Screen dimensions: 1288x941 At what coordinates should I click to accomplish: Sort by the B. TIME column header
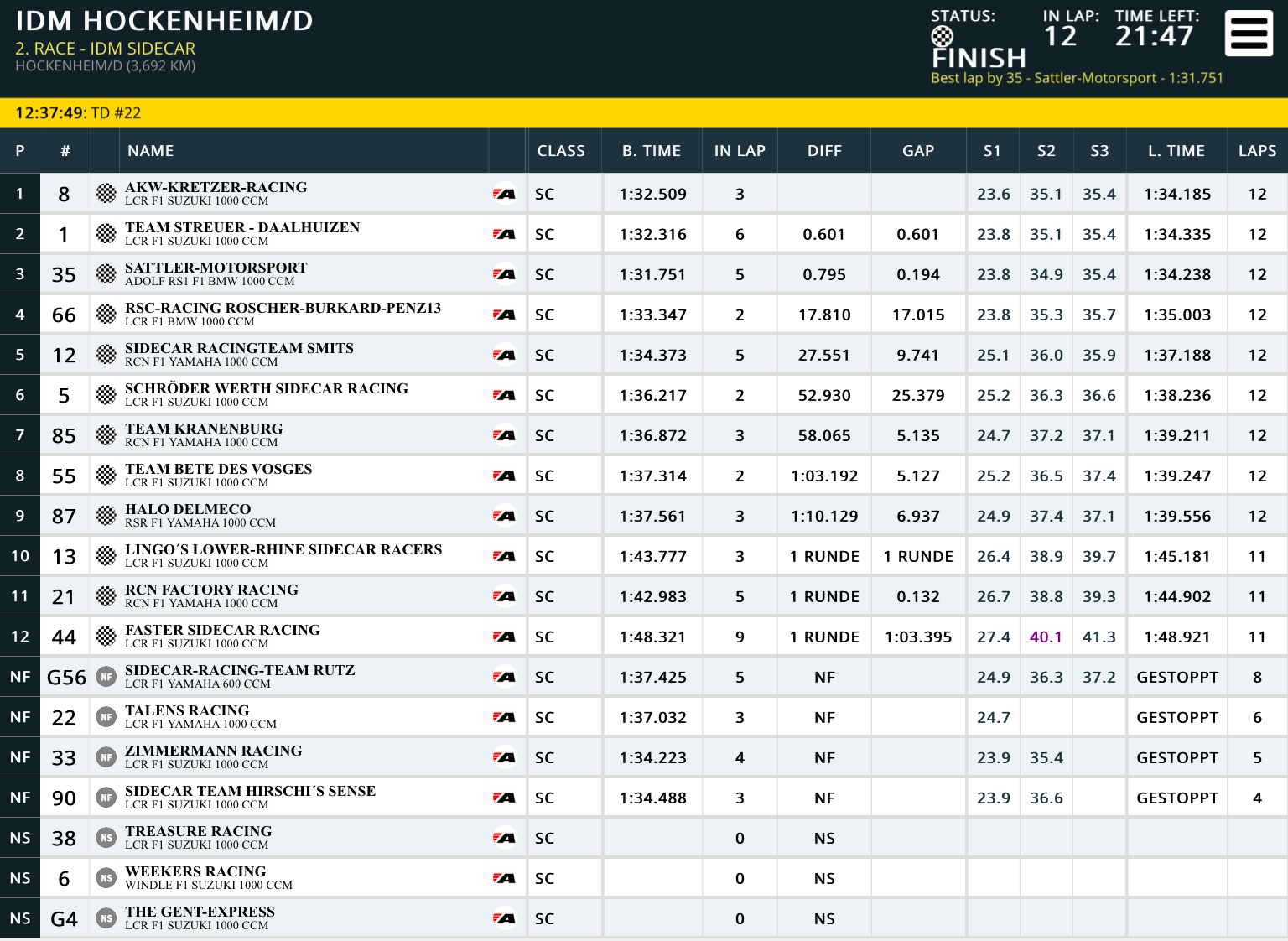[x=652, y=151]
